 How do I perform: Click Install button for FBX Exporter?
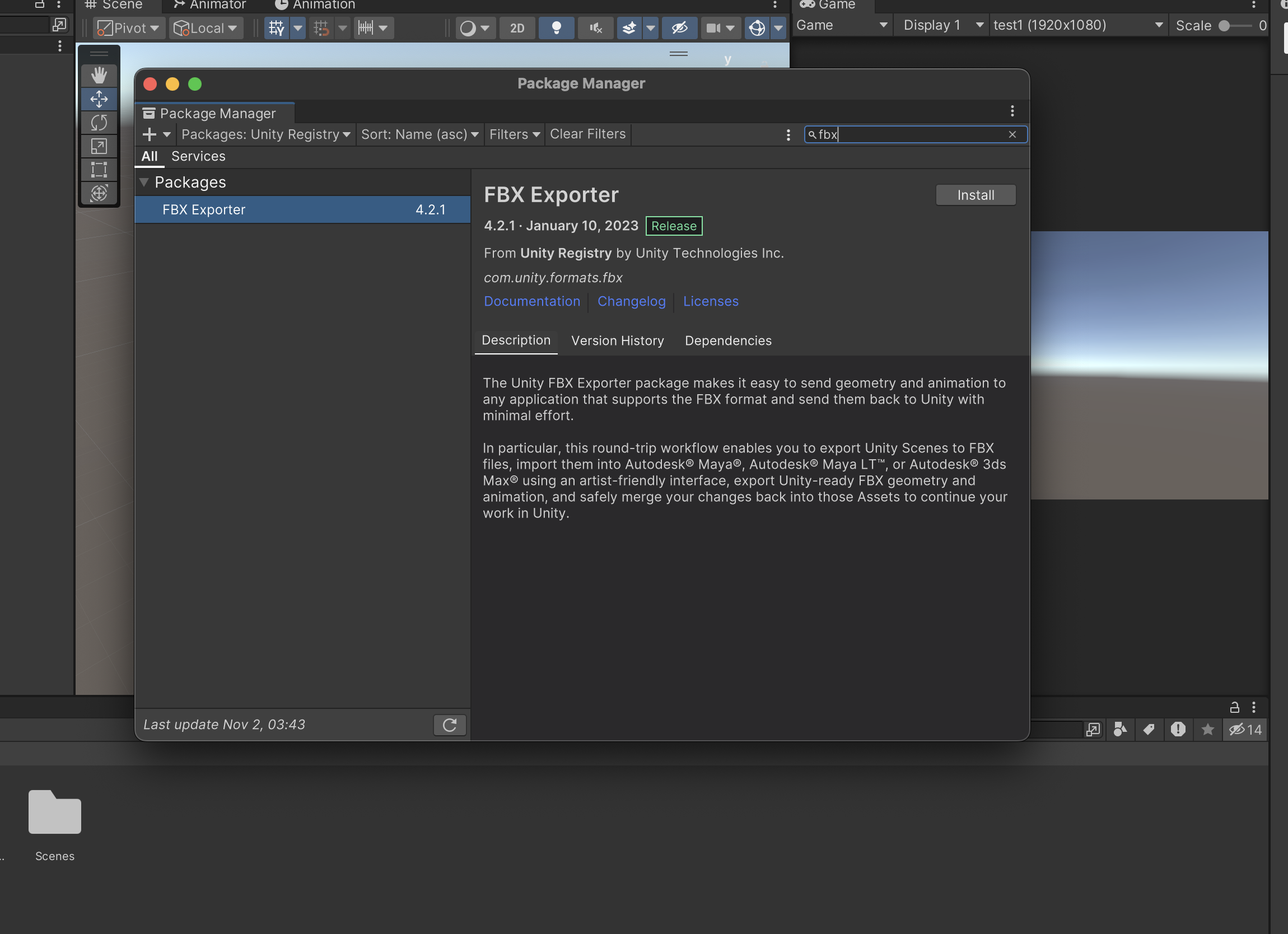click(x=976, y=195)
